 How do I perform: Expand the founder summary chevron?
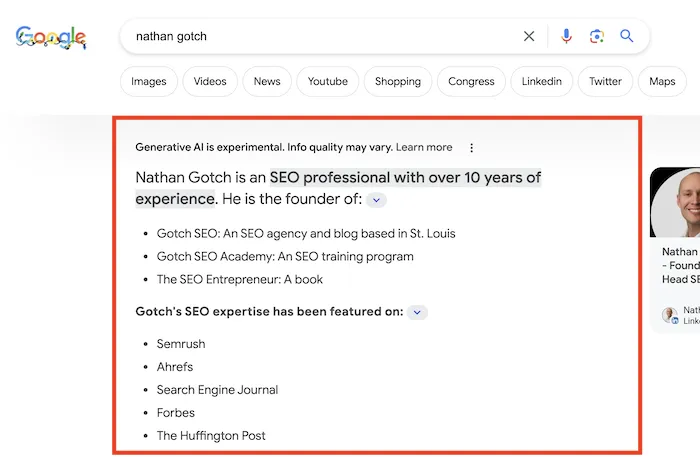click(x=375, y=200)
